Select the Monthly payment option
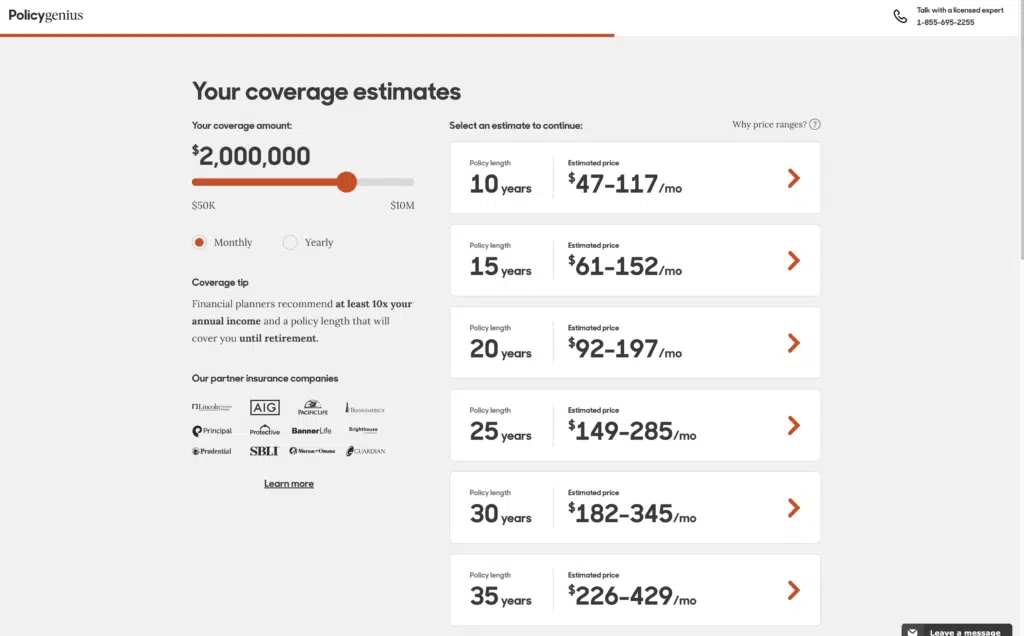Screen dimensions: 1024x636 (x=199, y=242)
